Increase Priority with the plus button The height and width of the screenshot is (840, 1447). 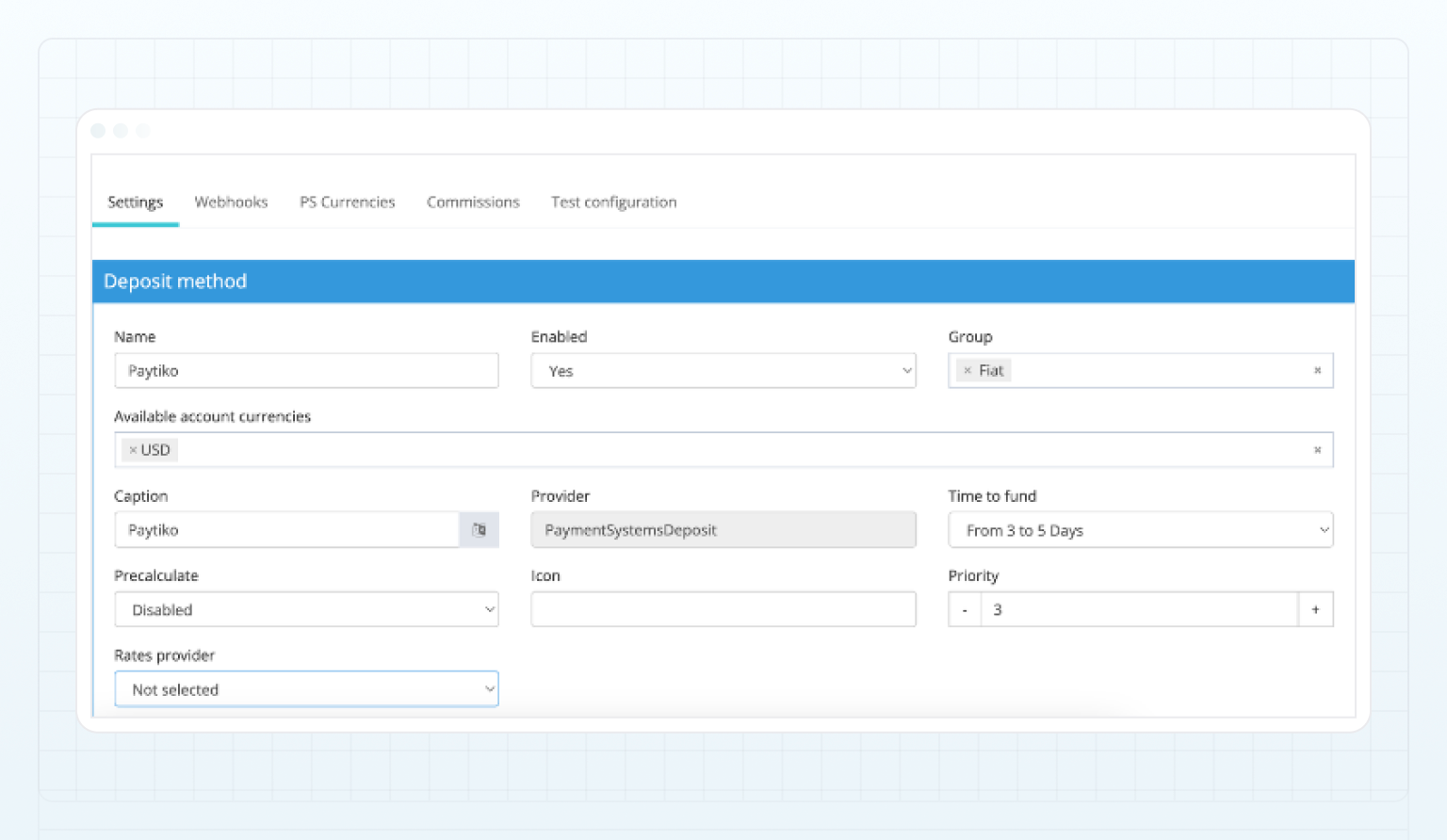(x=1315, y=610)
